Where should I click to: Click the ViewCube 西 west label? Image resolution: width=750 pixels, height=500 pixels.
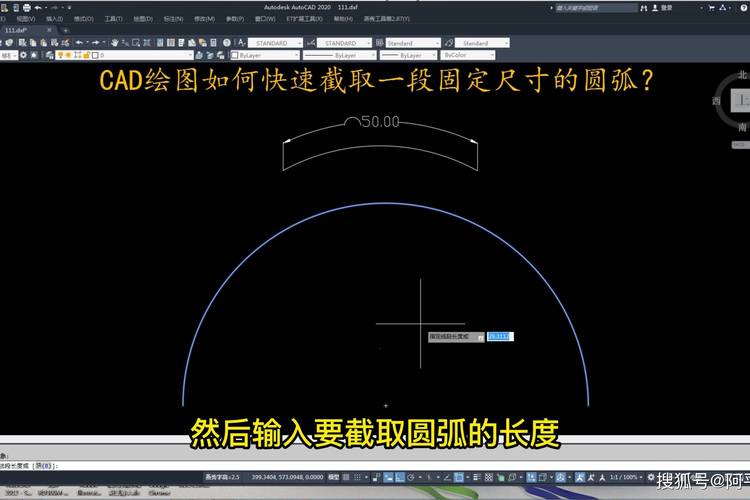coord(716,100)
